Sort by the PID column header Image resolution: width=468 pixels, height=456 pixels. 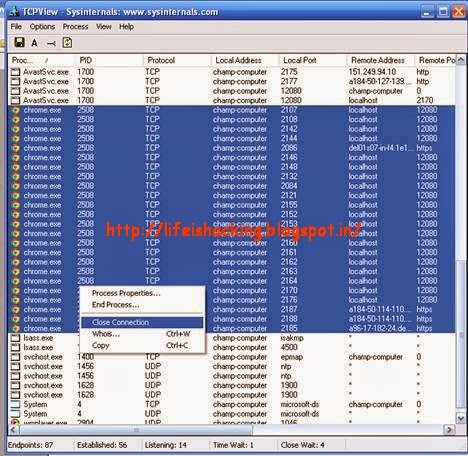click(x=109, y=60)
